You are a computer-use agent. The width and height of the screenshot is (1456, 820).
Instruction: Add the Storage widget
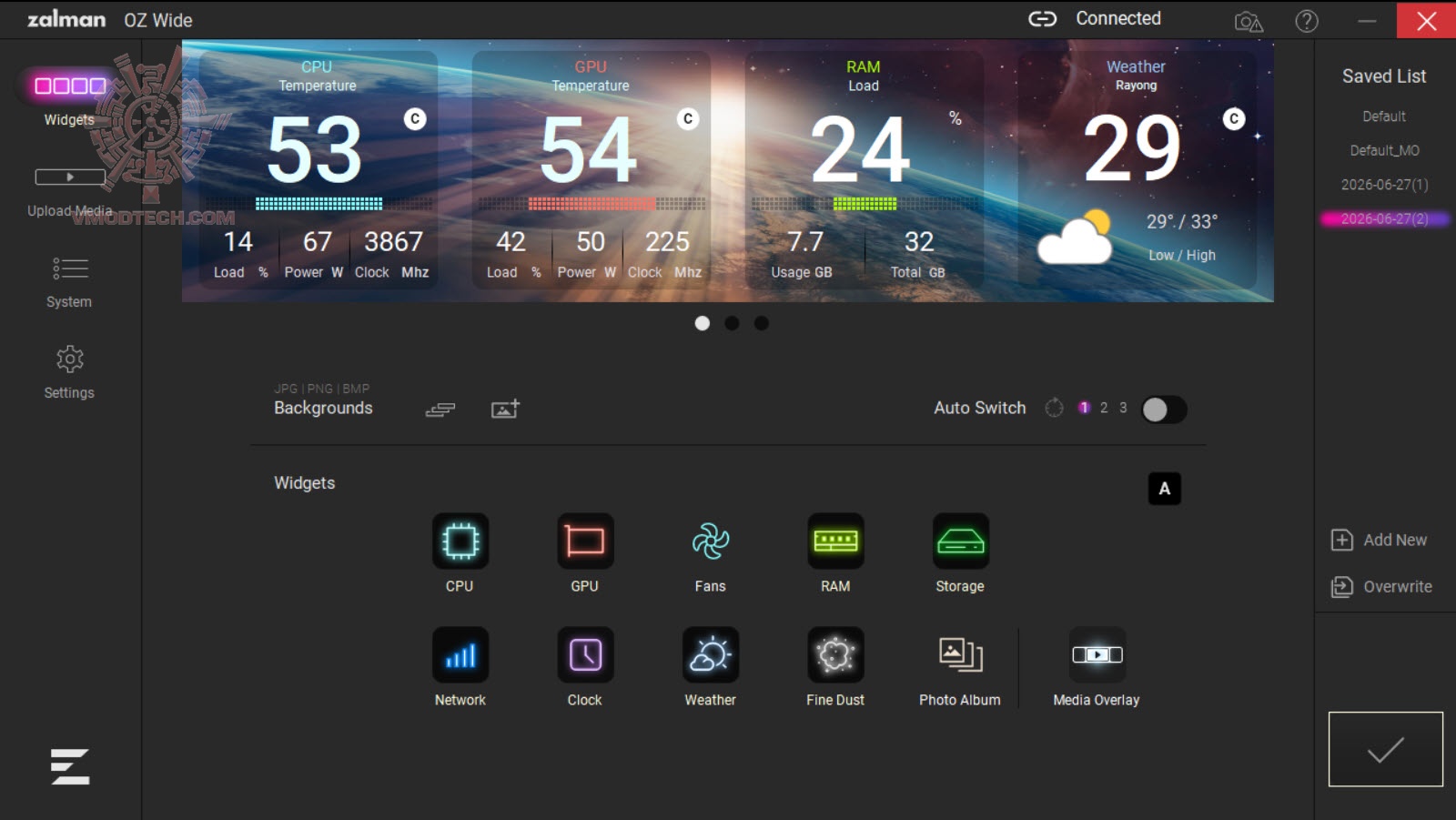[x=960, y=542]
